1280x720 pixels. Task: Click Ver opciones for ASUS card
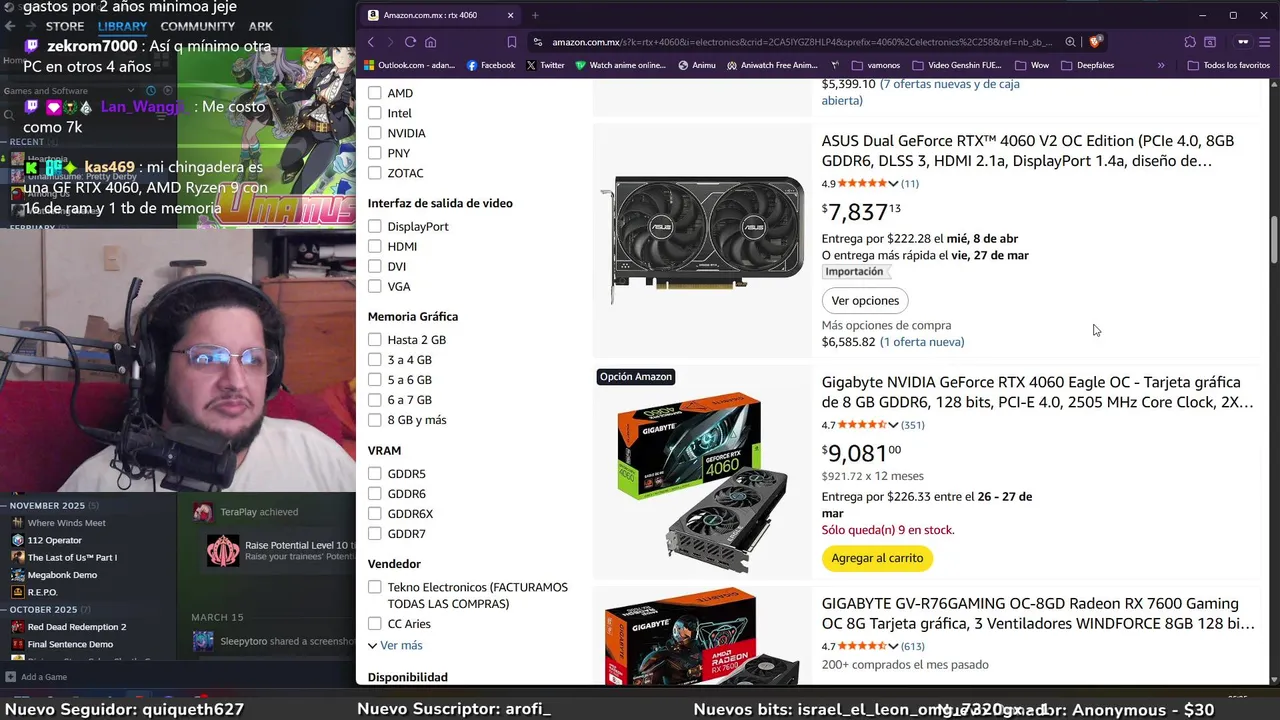(x=865, y=300)
